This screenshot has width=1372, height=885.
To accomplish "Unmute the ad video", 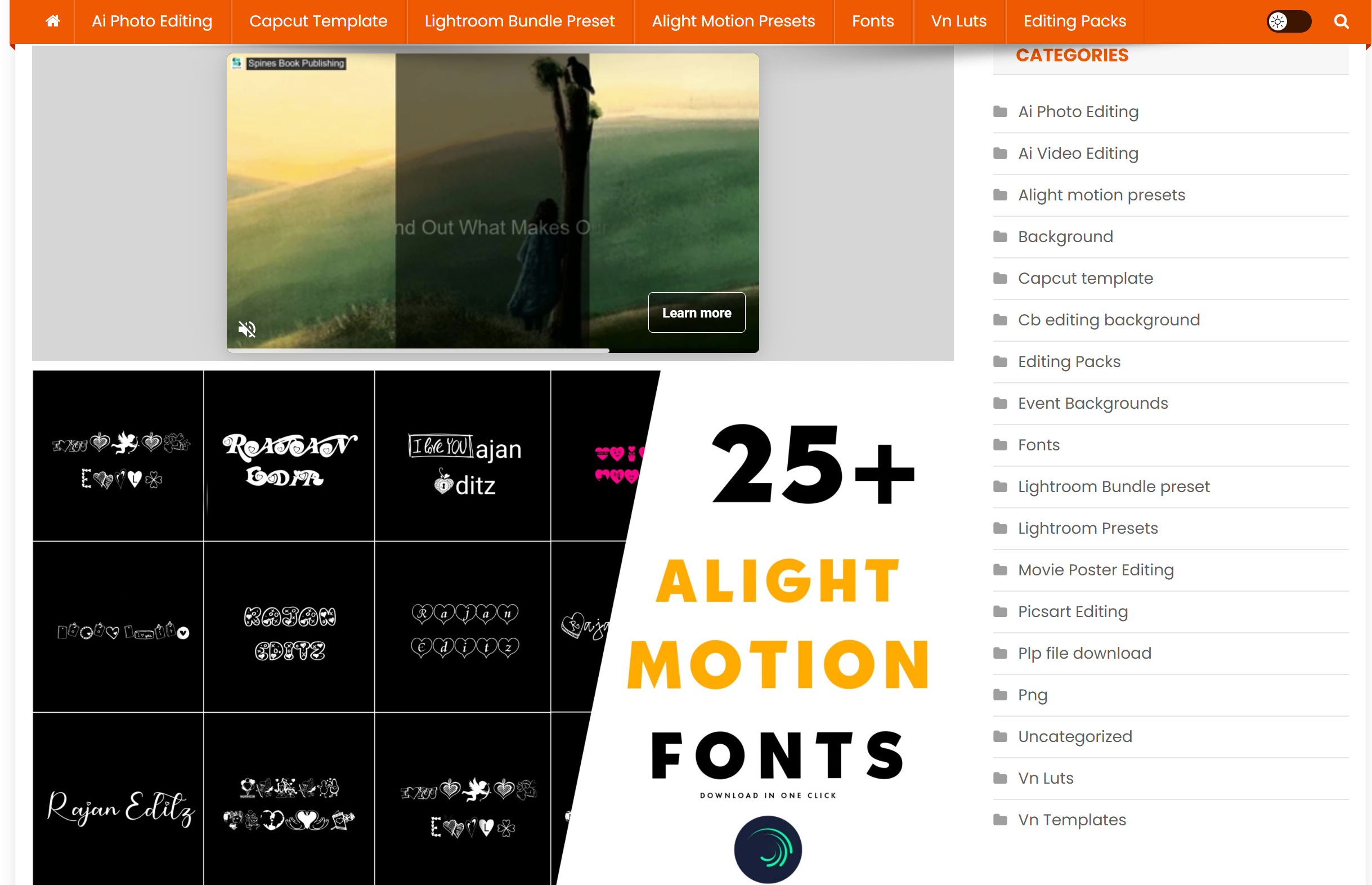I will click(246, 329).
